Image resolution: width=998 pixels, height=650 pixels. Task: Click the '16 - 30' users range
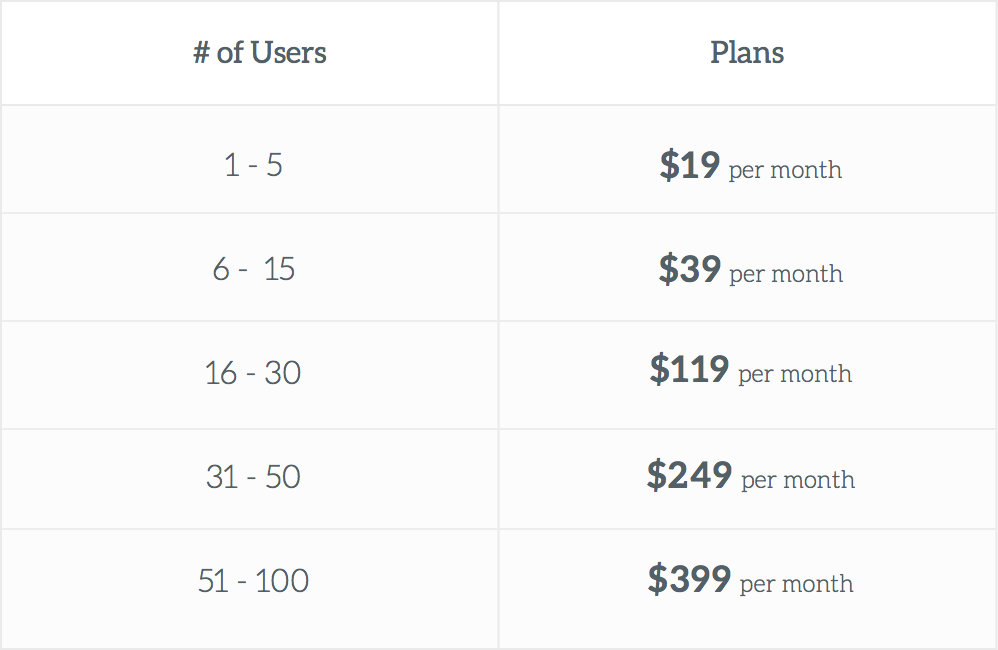(253, 373)
